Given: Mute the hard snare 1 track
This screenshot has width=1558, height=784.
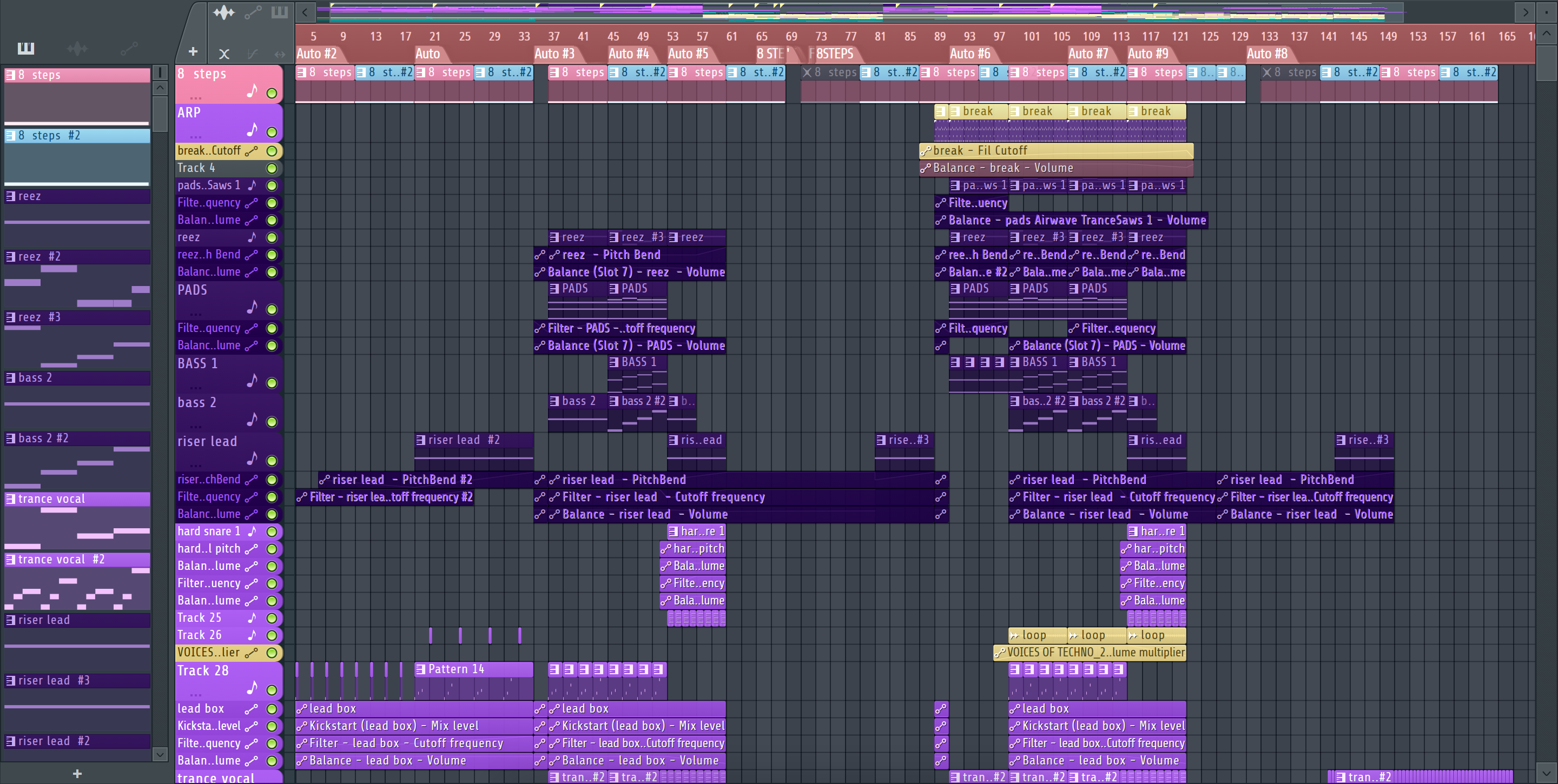Looking at the screenshot, I should 272,531.
